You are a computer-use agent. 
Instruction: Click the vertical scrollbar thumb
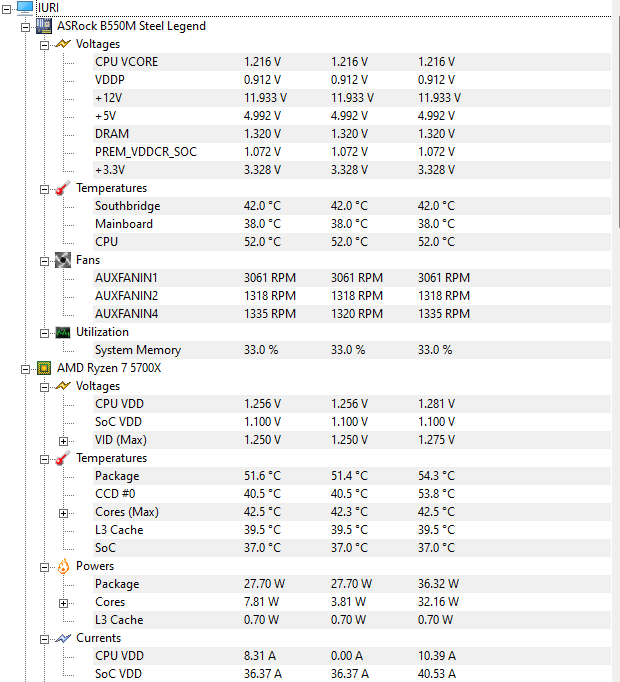tap(618, 122)
